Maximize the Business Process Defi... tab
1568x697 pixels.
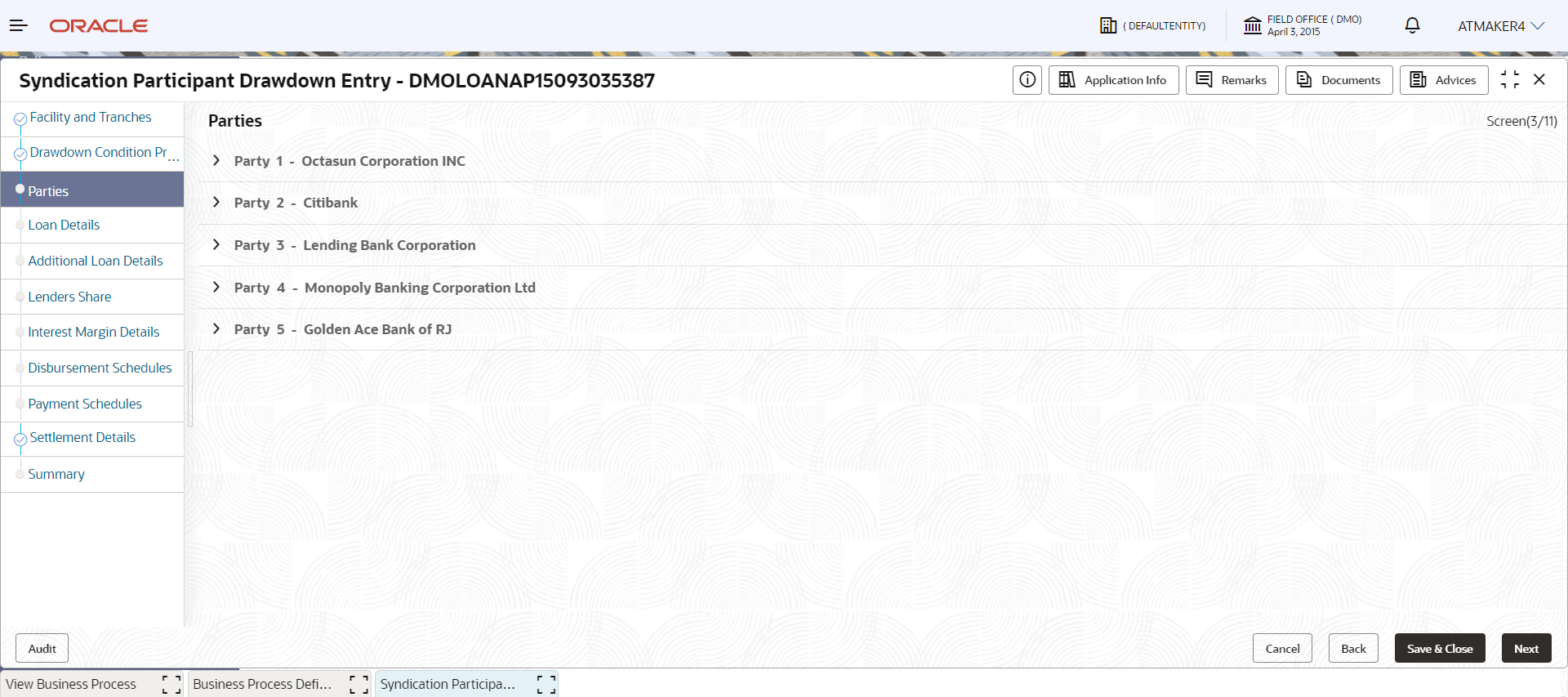pos(359,685)
